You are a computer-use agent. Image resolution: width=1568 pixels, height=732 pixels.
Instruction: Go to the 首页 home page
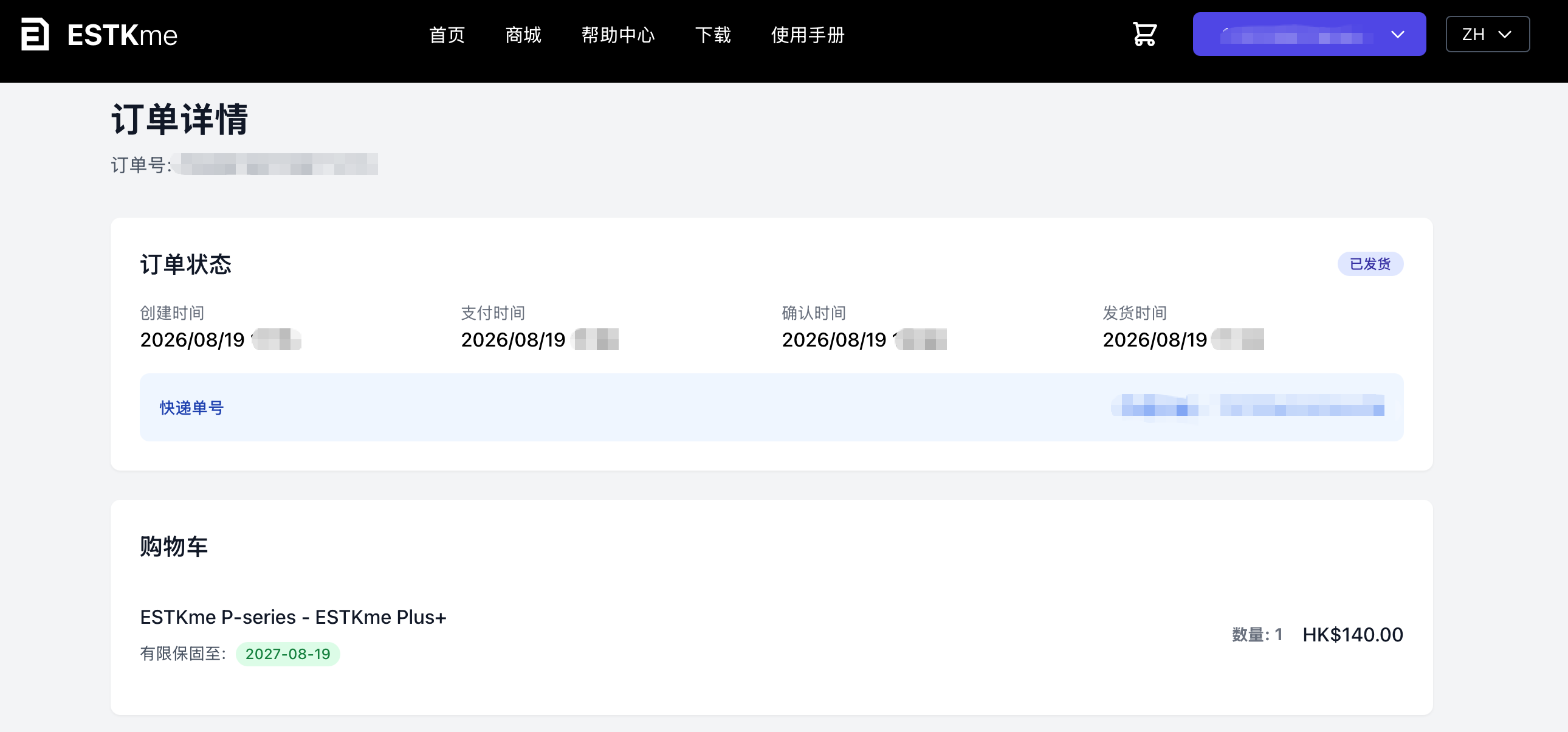pyautogui.click(x=447, y=35)
